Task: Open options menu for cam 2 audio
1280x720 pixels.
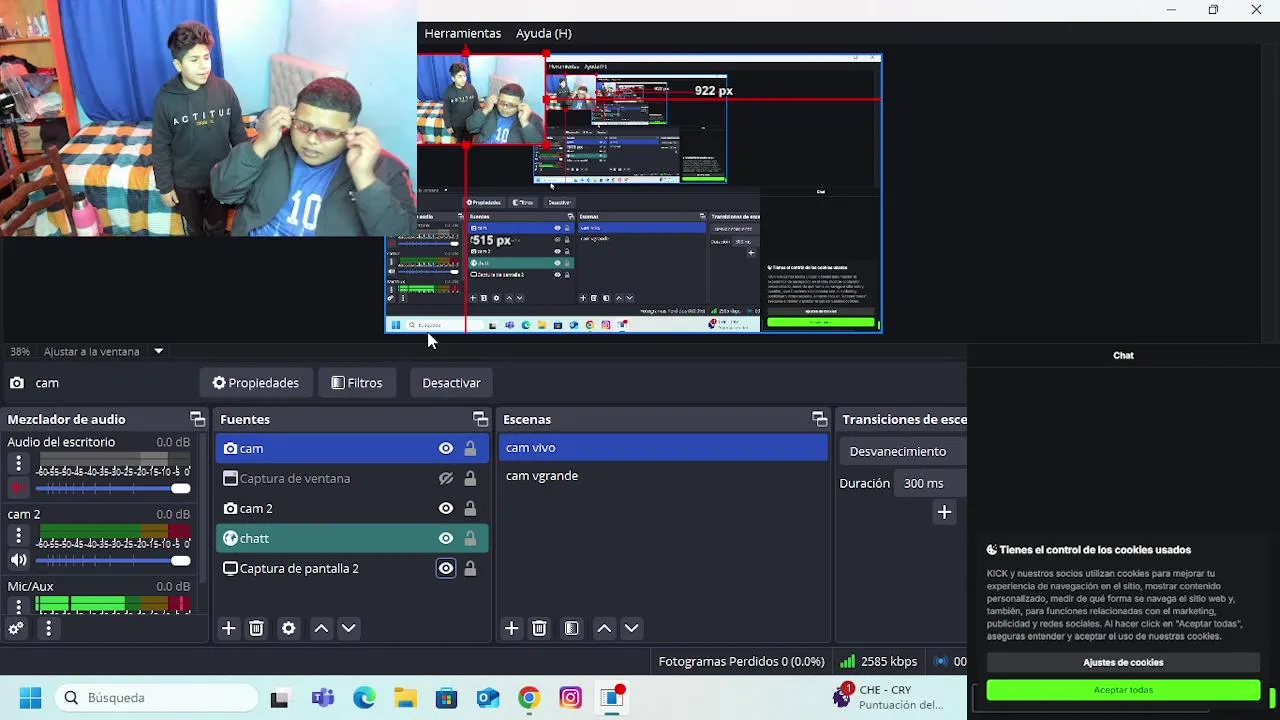Action: [18, 535]
